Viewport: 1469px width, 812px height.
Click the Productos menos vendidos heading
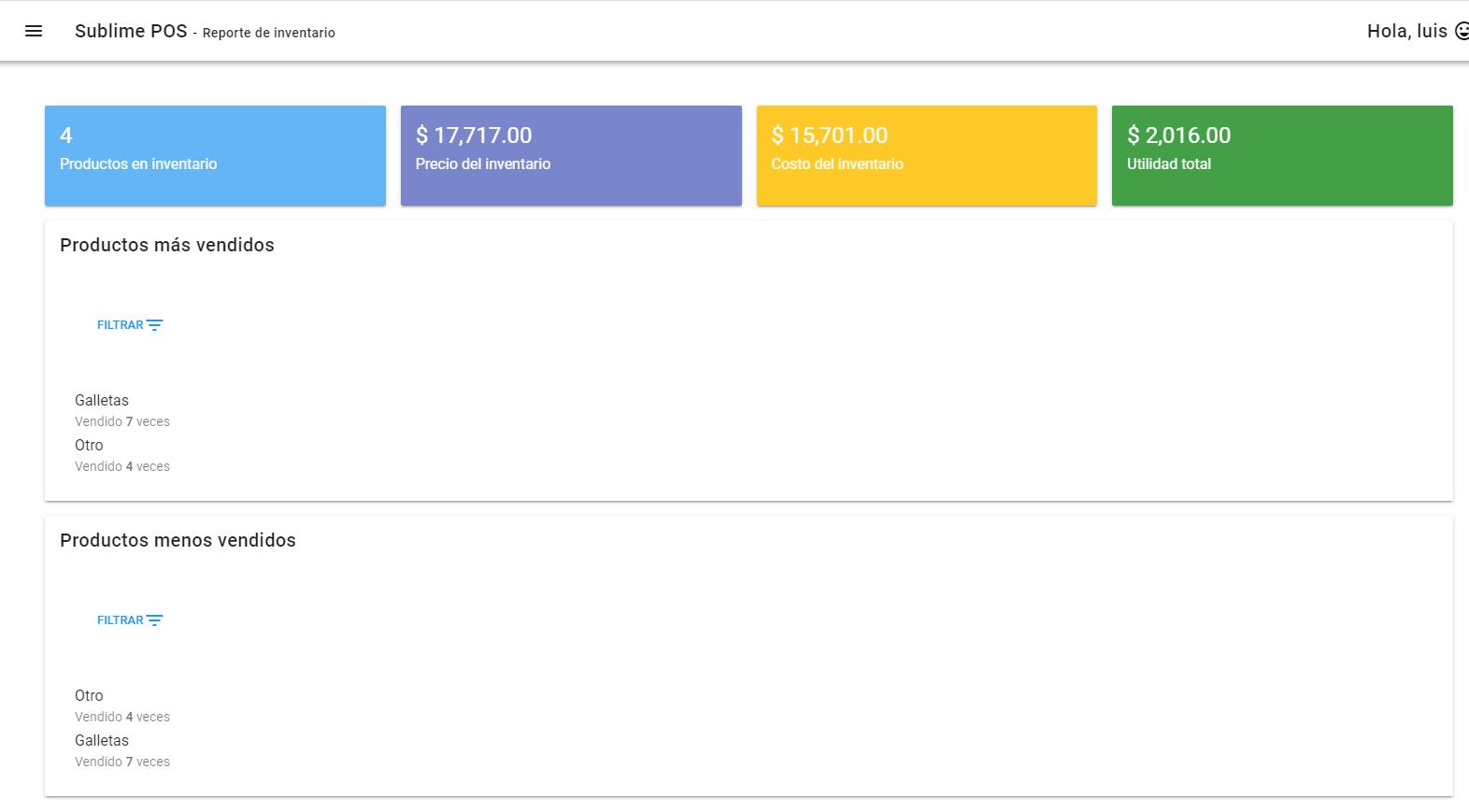(x=178, y=540)
